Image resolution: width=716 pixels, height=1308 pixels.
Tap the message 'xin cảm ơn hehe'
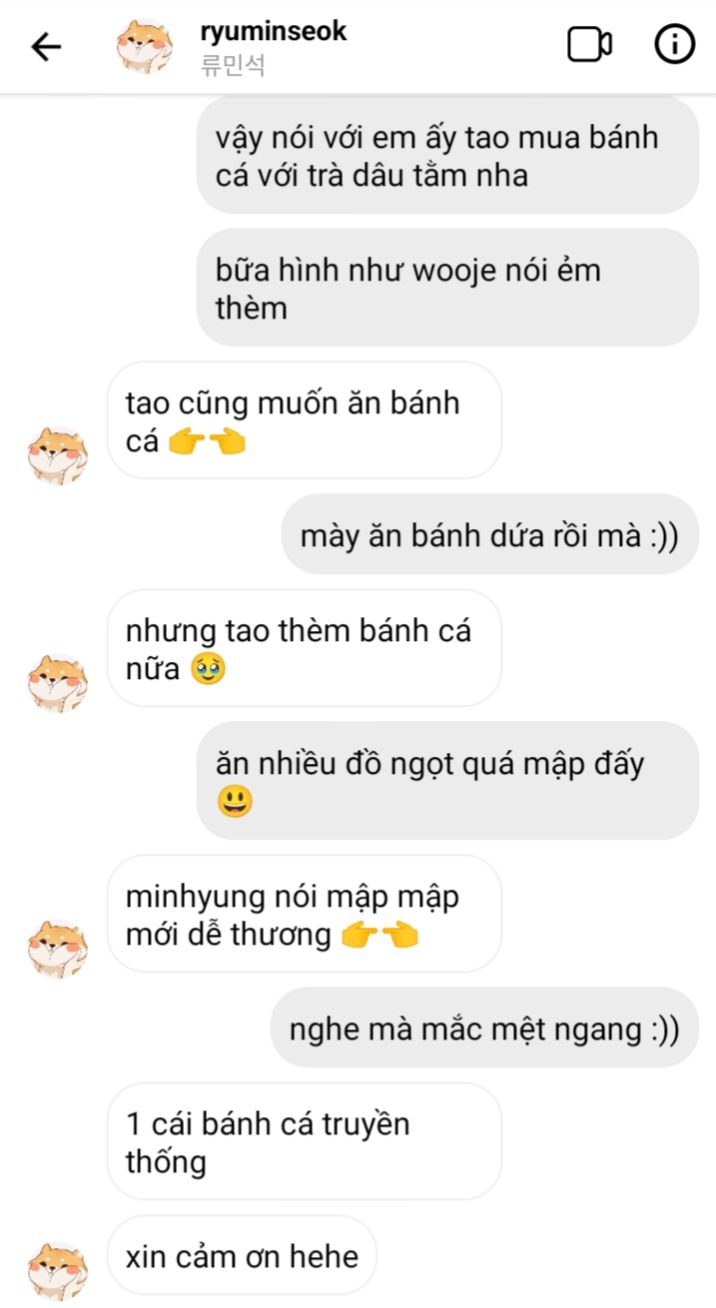(242, 1256)
